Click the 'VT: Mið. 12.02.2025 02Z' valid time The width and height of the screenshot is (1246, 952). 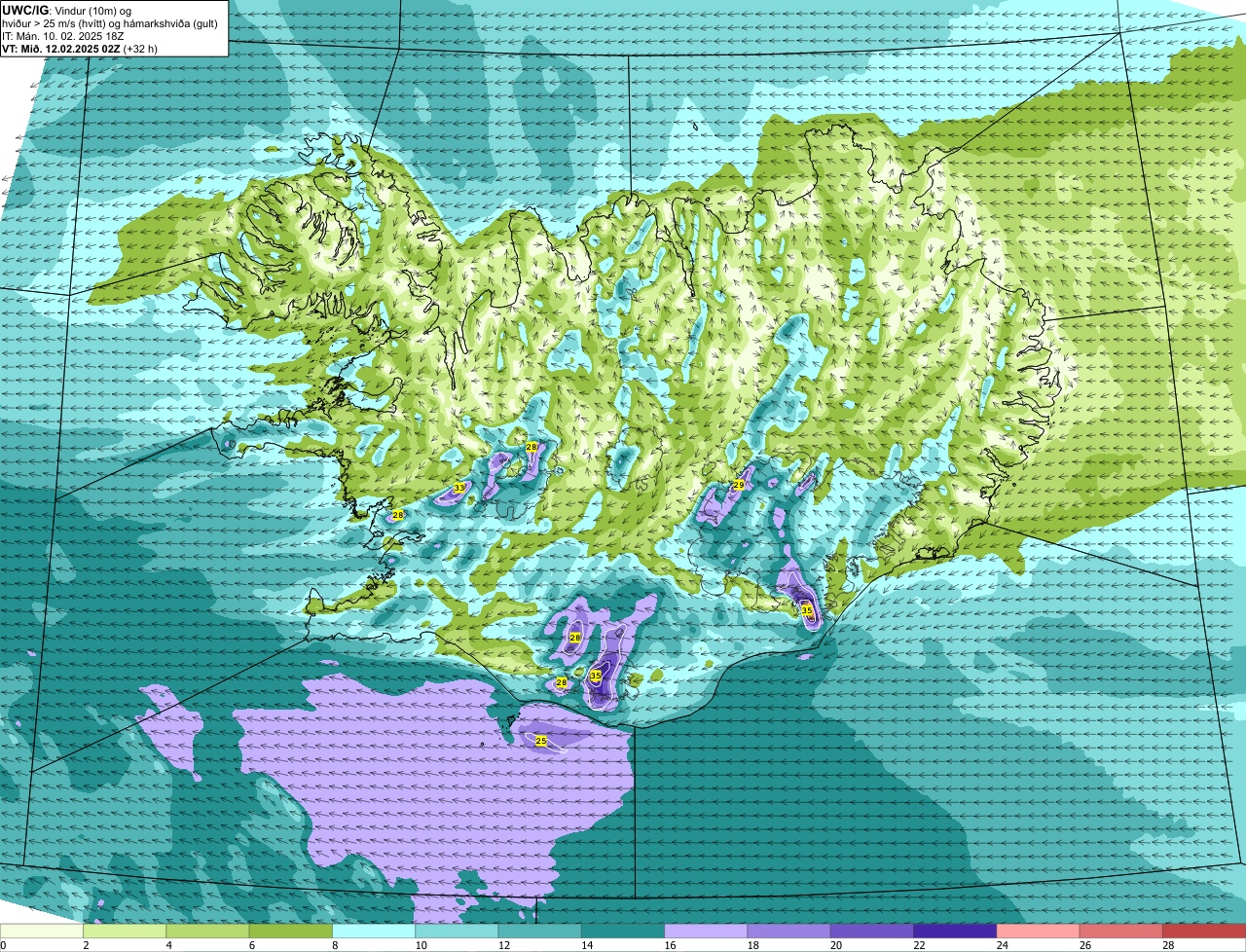point(61,48)
